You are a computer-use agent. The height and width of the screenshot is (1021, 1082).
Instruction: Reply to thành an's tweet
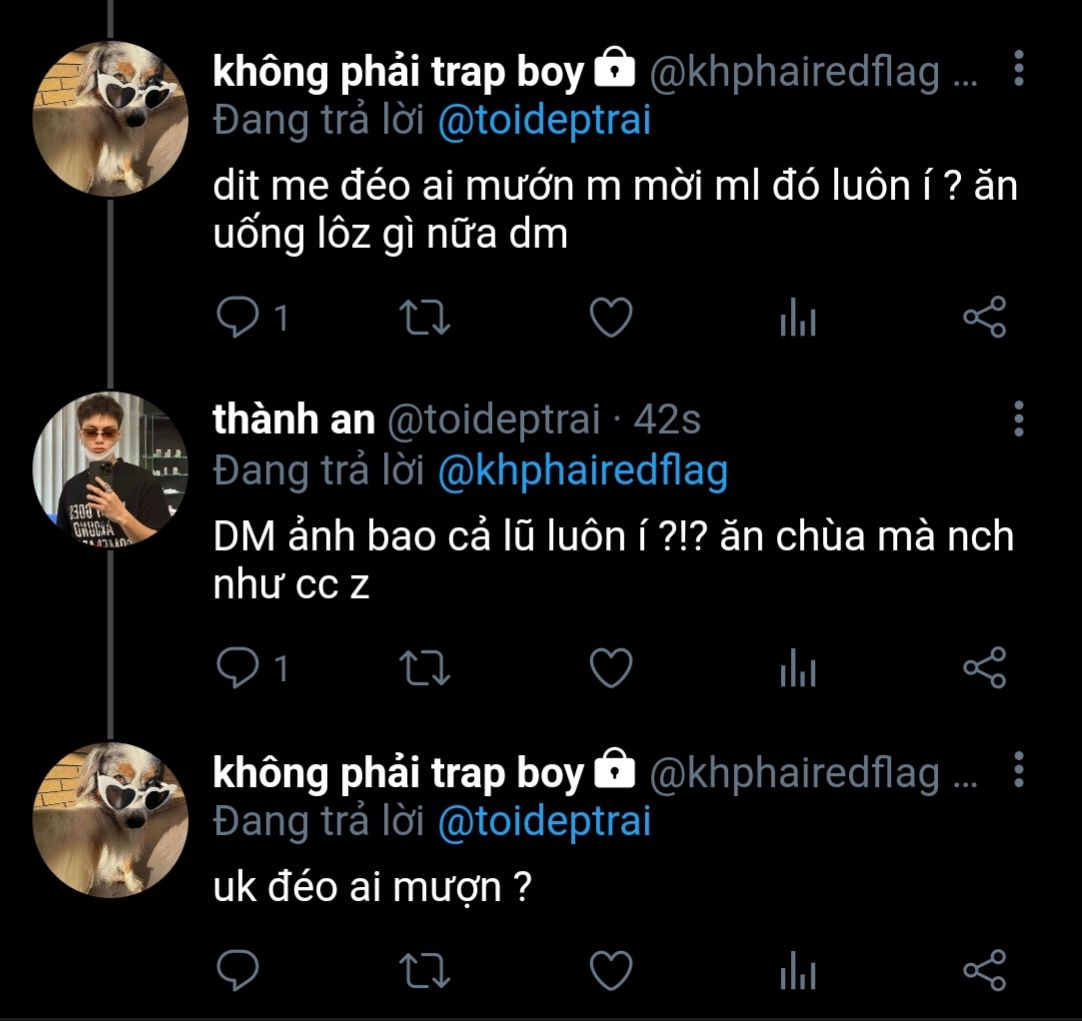[237, 669]
